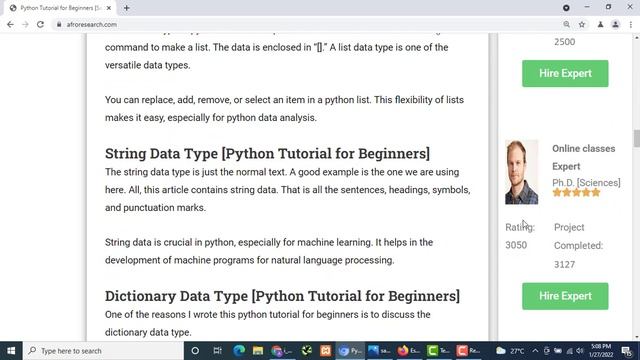640x360 pixels.
Task: Click the Ph.D. [Sciences] label
Action: (586, 182)
